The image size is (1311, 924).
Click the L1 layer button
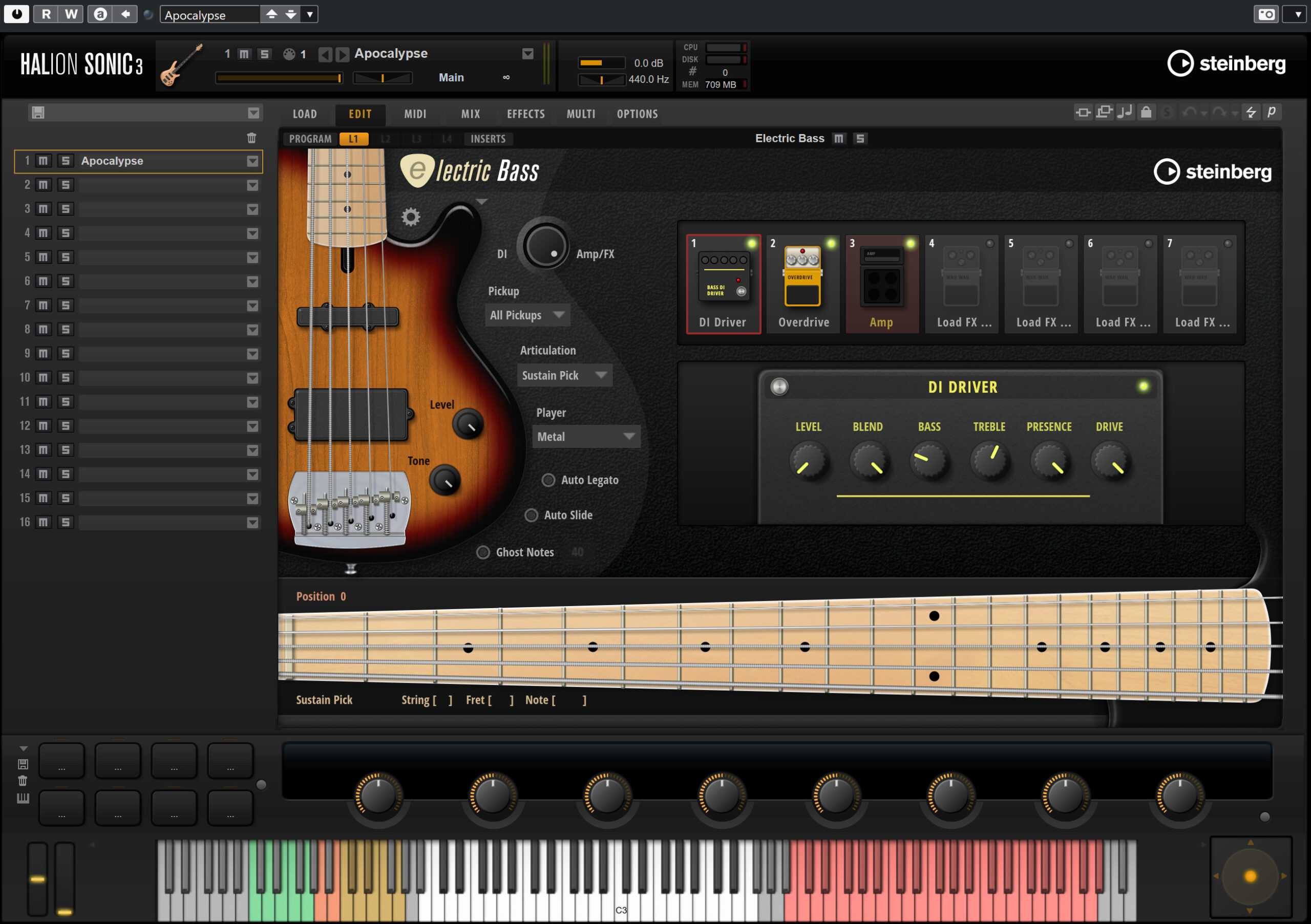point(353,139)
